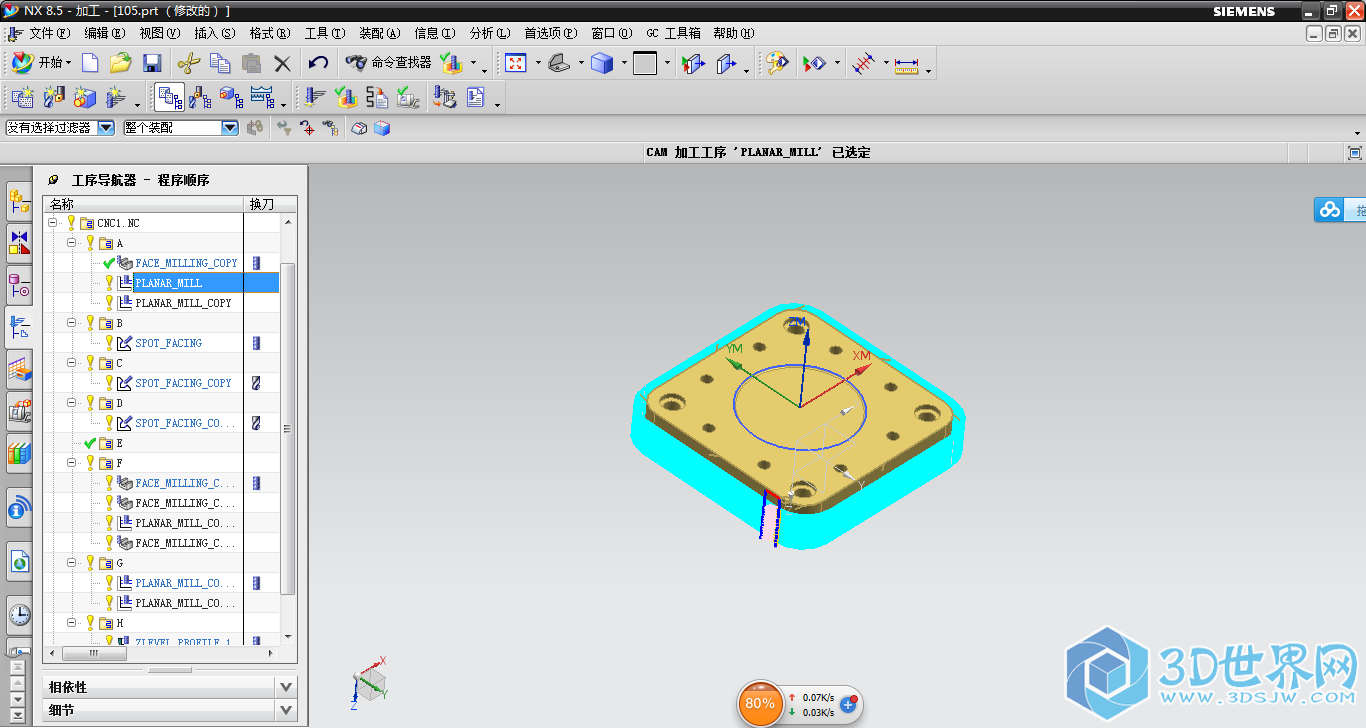Open the History clock sidebar tab
The width and height of the screenshot is (1366, 728).
point(19,614)
